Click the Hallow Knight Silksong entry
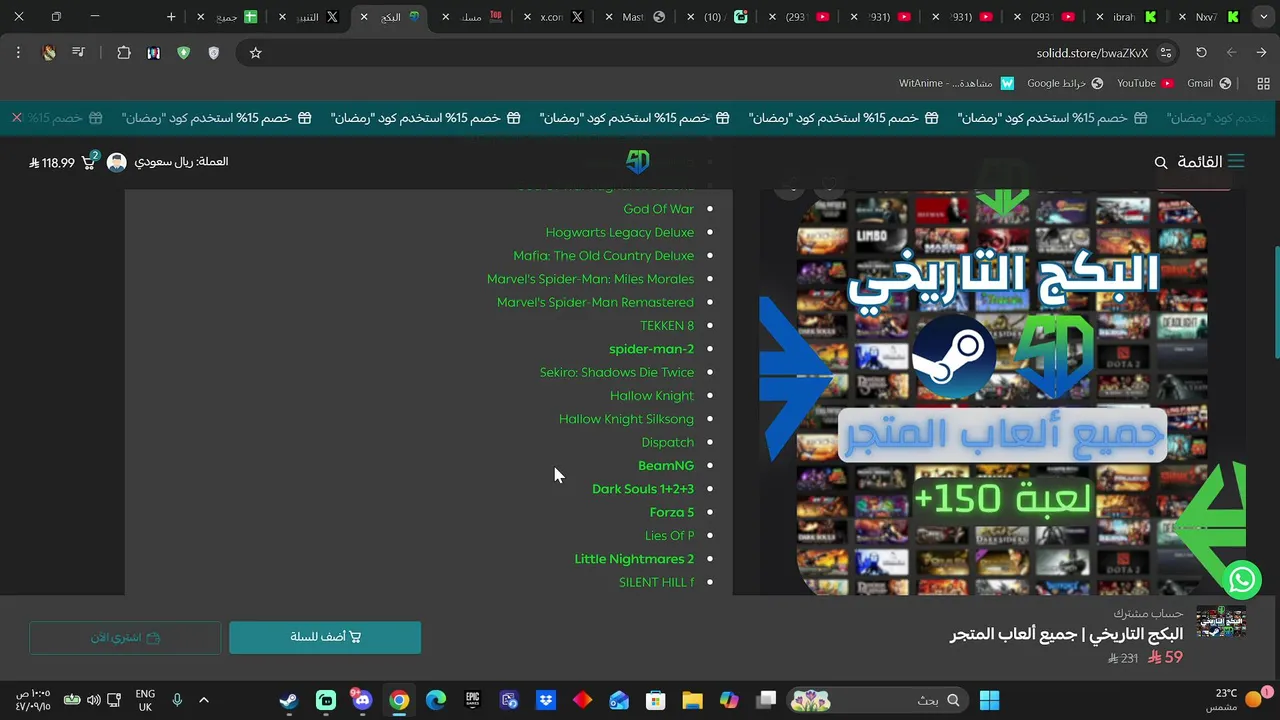 (626, 419)
